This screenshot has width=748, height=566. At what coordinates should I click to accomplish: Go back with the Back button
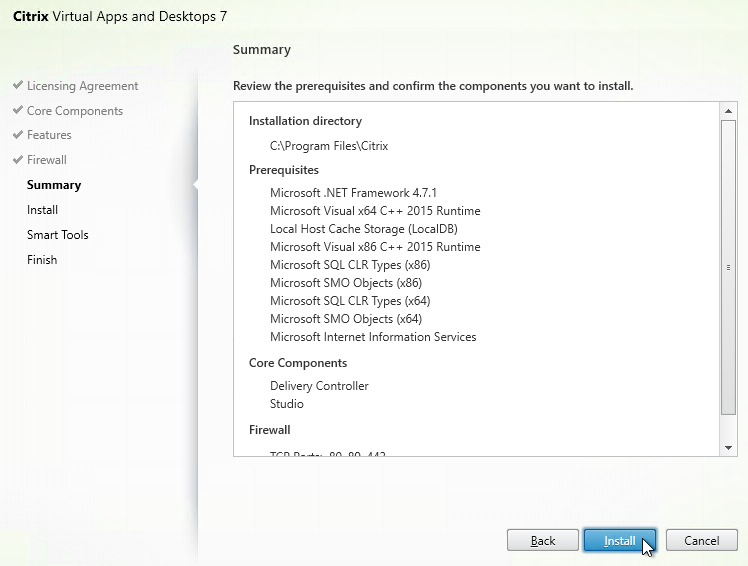(543, 540)
